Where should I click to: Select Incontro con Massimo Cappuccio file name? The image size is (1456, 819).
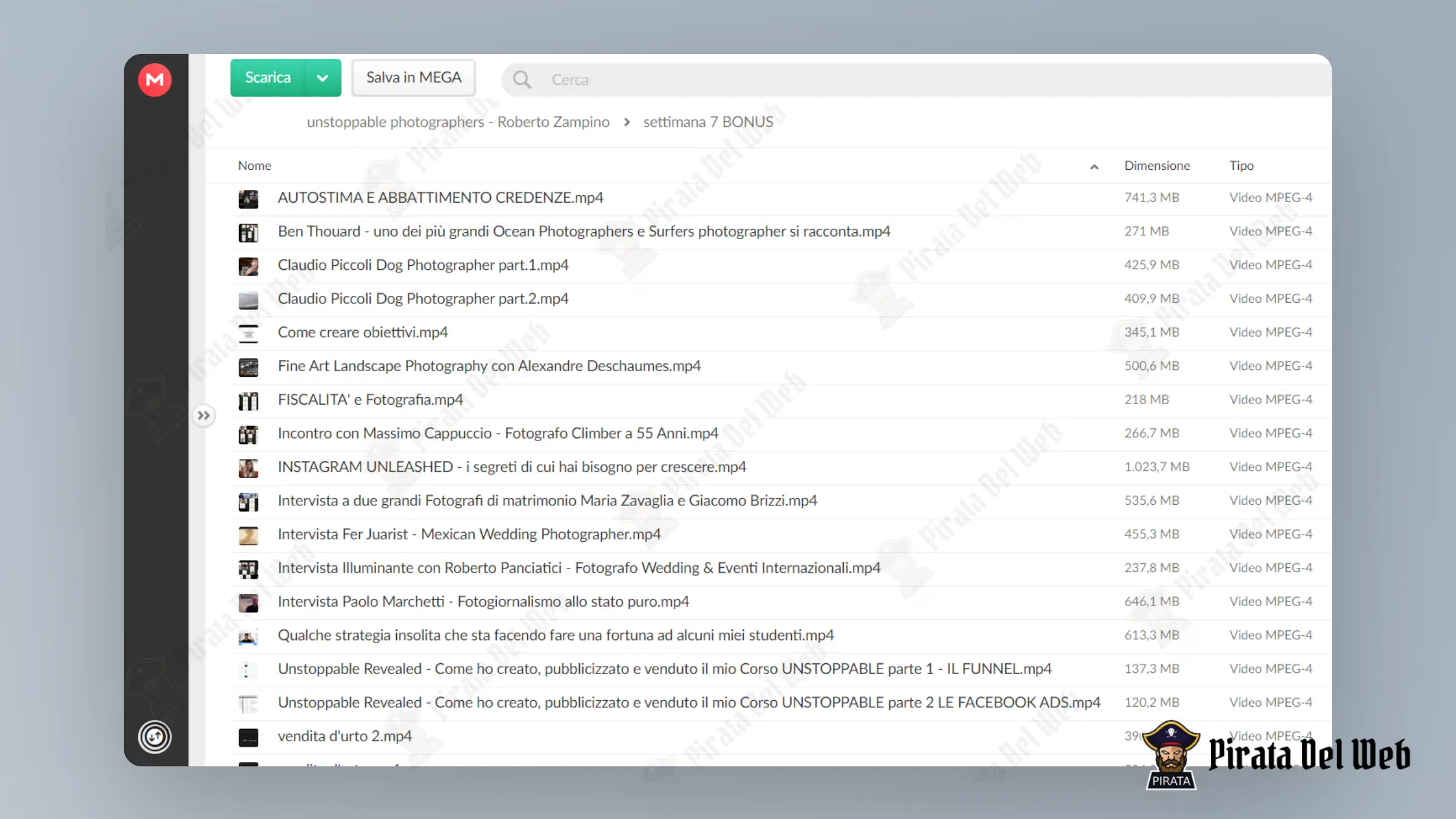[x=498, y=433]
